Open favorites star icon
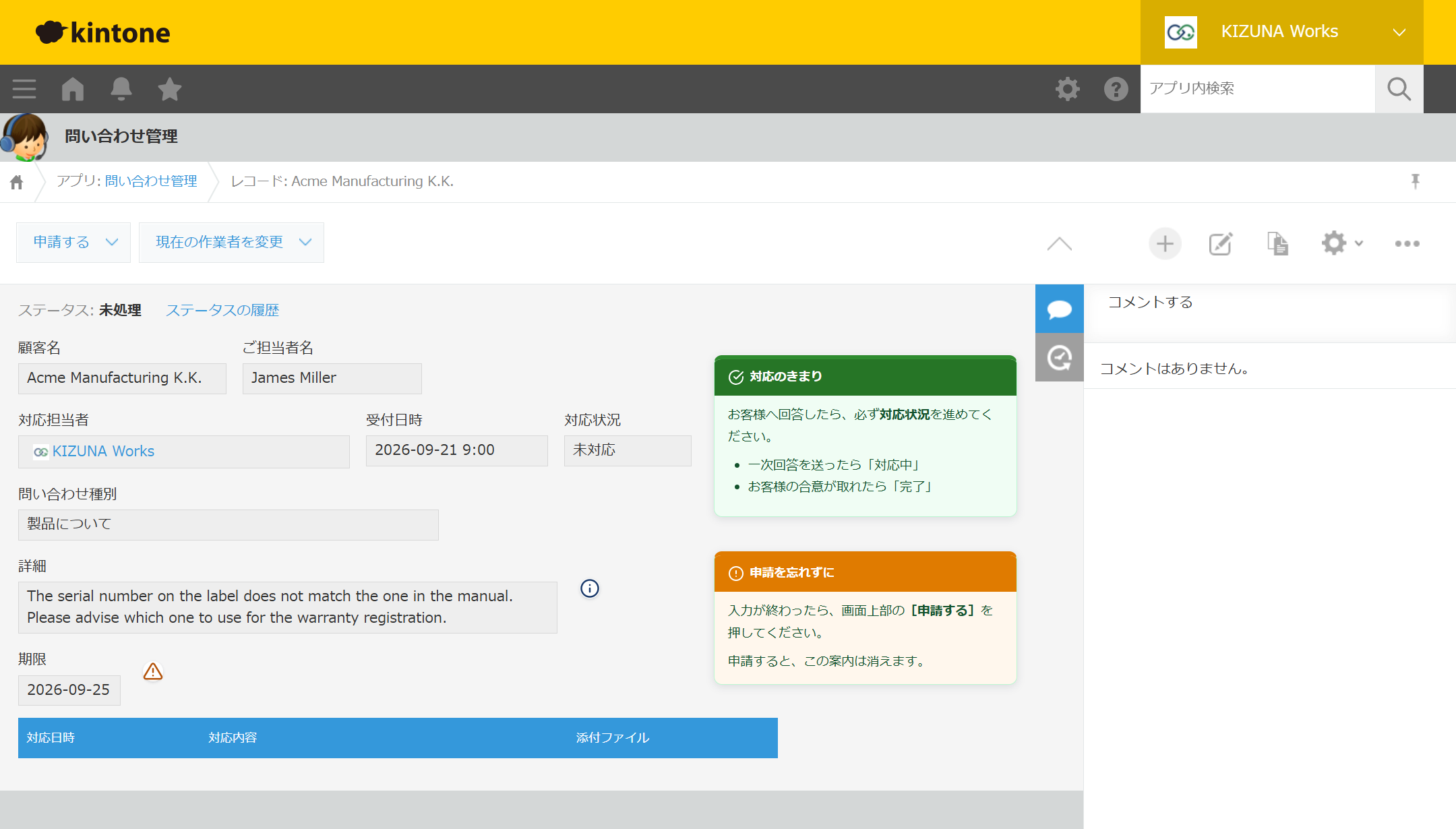 tap(170, 89)
